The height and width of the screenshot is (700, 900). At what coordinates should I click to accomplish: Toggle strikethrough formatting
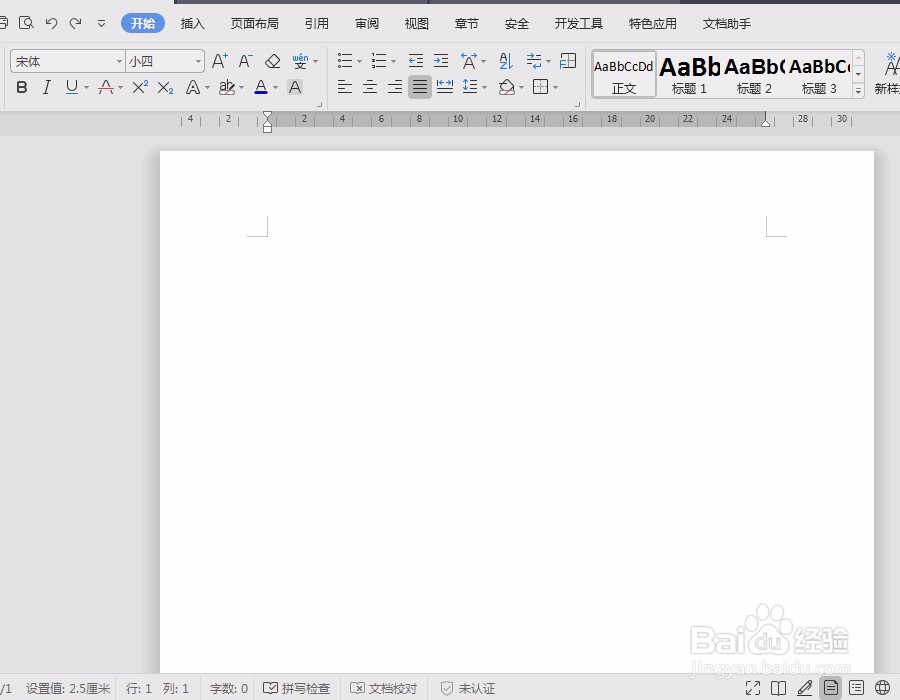106,87
